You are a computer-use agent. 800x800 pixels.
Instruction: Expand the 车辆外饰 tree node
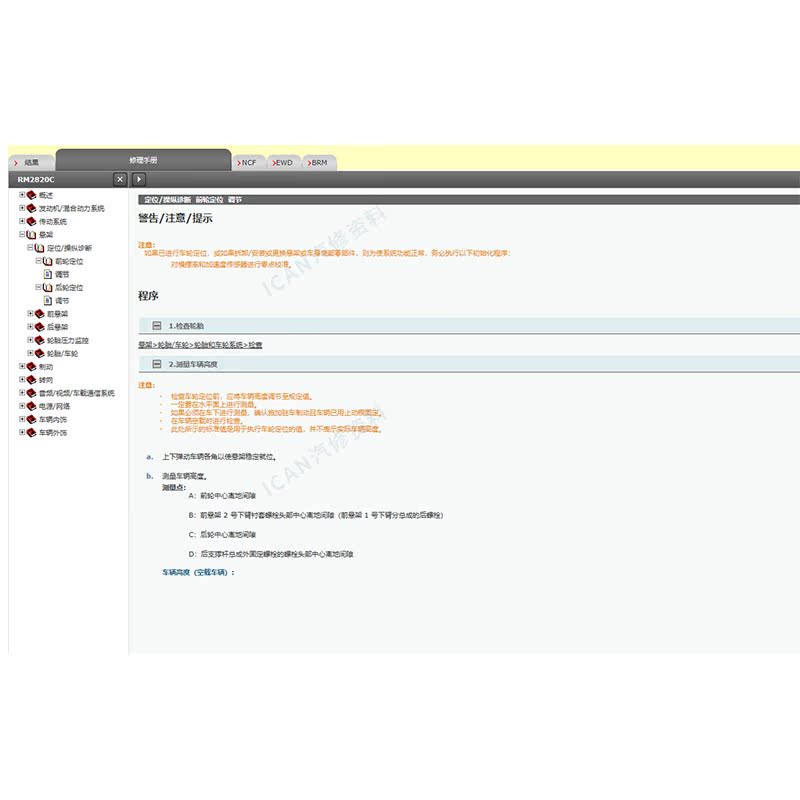[x=22, y=433]
